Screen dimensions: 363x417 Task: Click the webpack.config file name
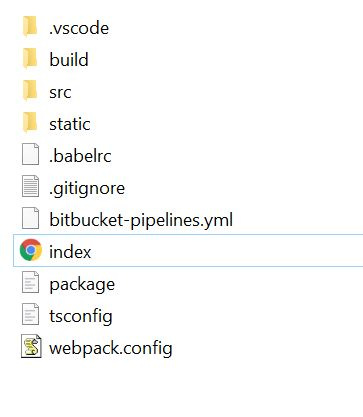(111, 349)
